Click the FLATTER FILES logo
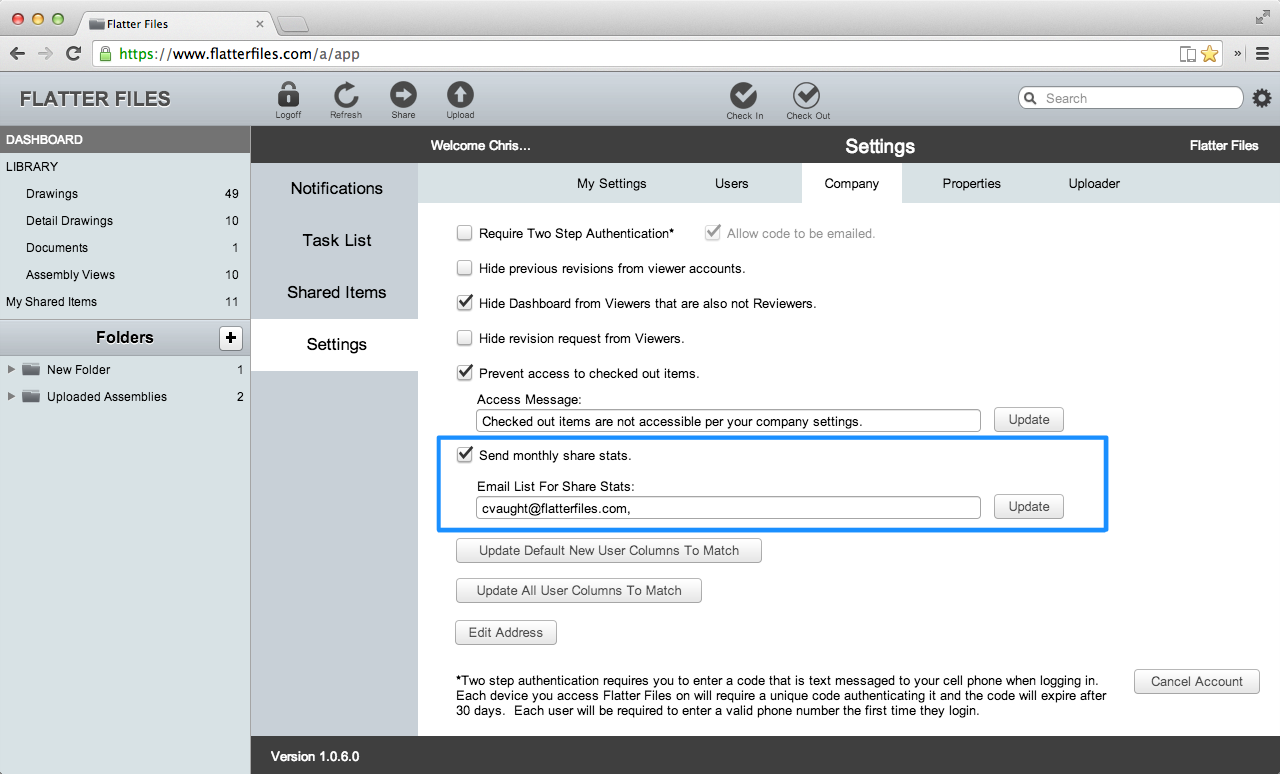The height and width of the screenshot is (774, 1280). pyautogui.click(x=95, y=99)
